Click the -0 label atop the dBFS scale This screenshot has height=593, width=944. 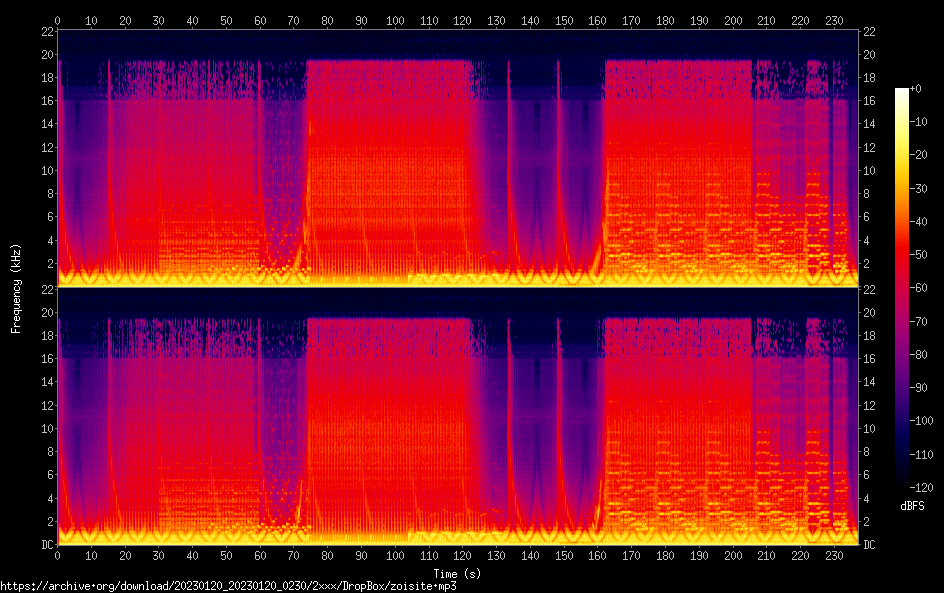point(931,90)
